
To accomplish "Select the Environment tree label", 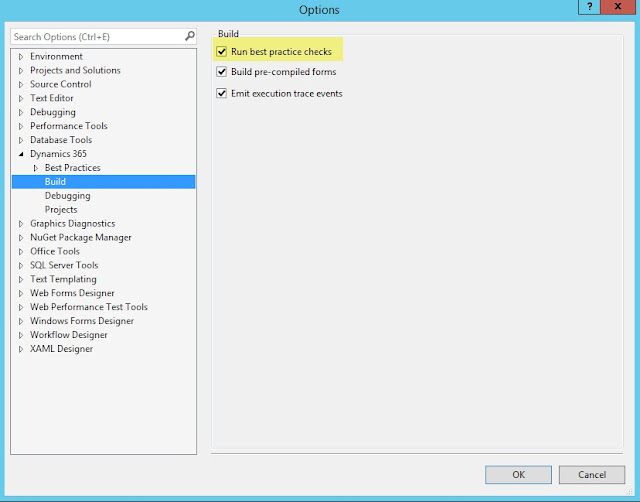I will tap(56, 56).
